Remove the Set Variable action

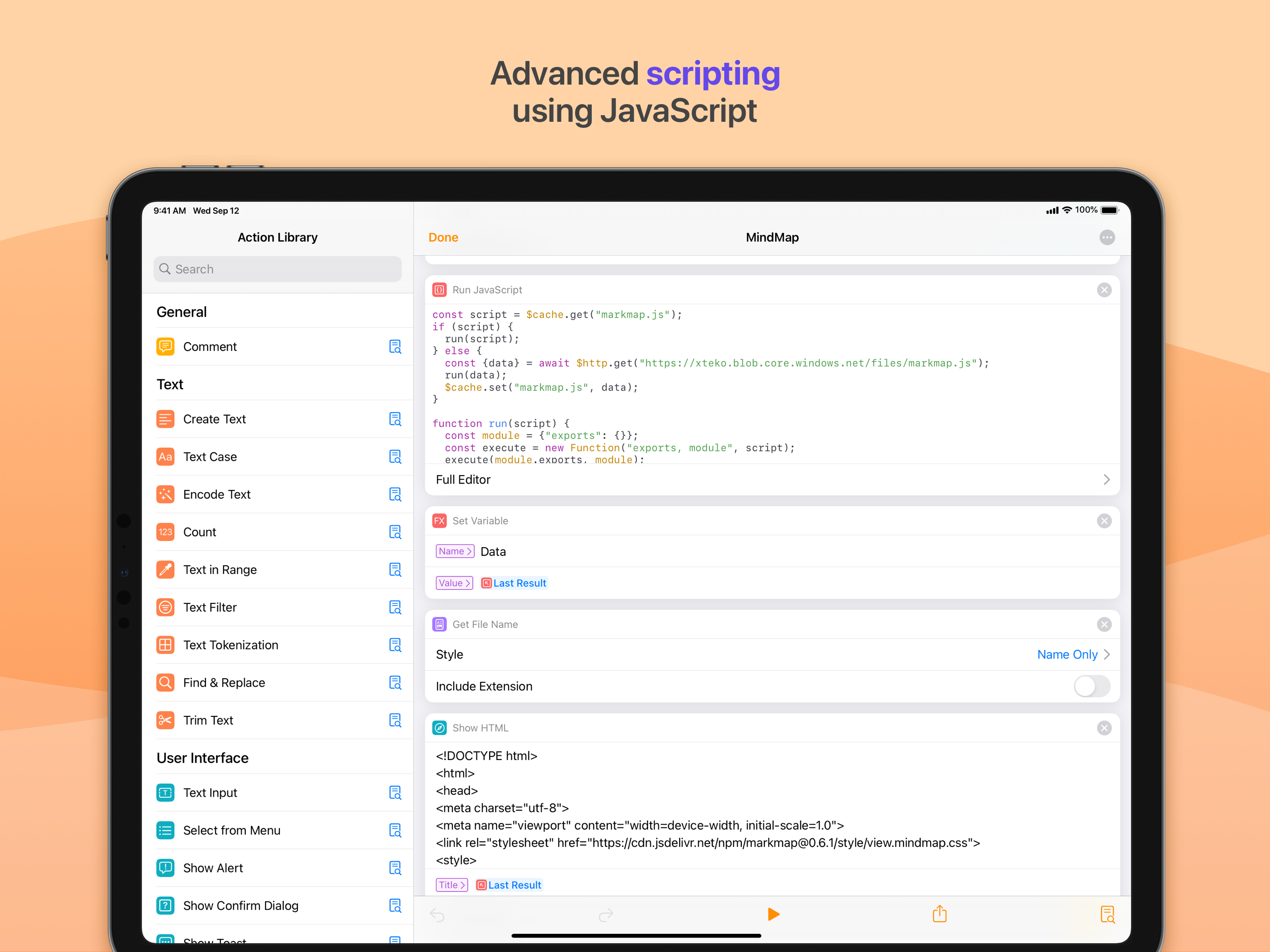pos(1104,521)
